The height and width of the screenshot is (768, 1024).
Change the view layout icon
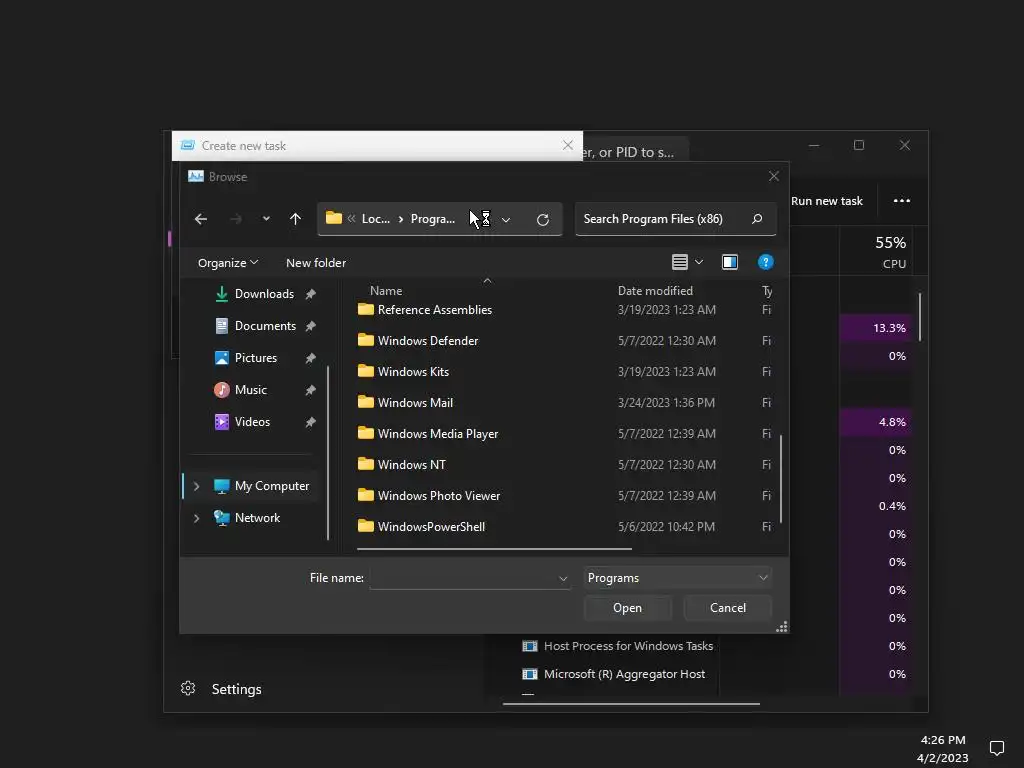(x=679, y=262)
